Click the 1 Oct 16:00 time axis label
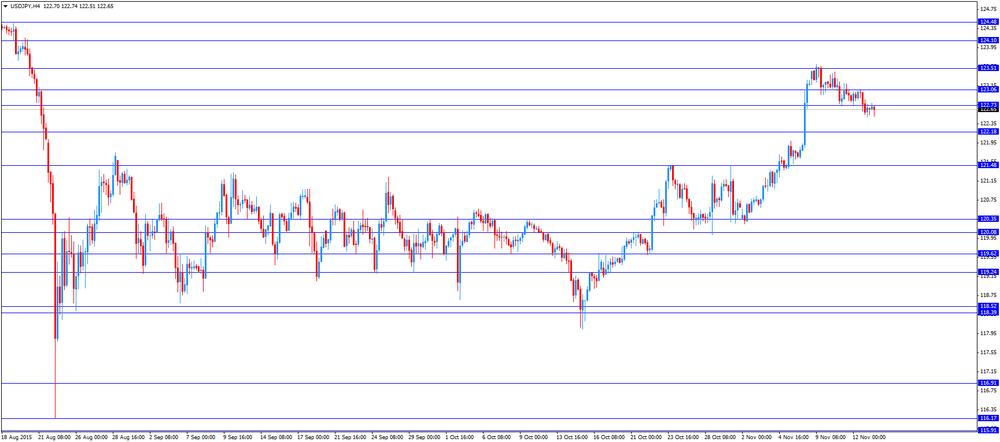This screenshot has height=442, width=1000. pos(462,438)
